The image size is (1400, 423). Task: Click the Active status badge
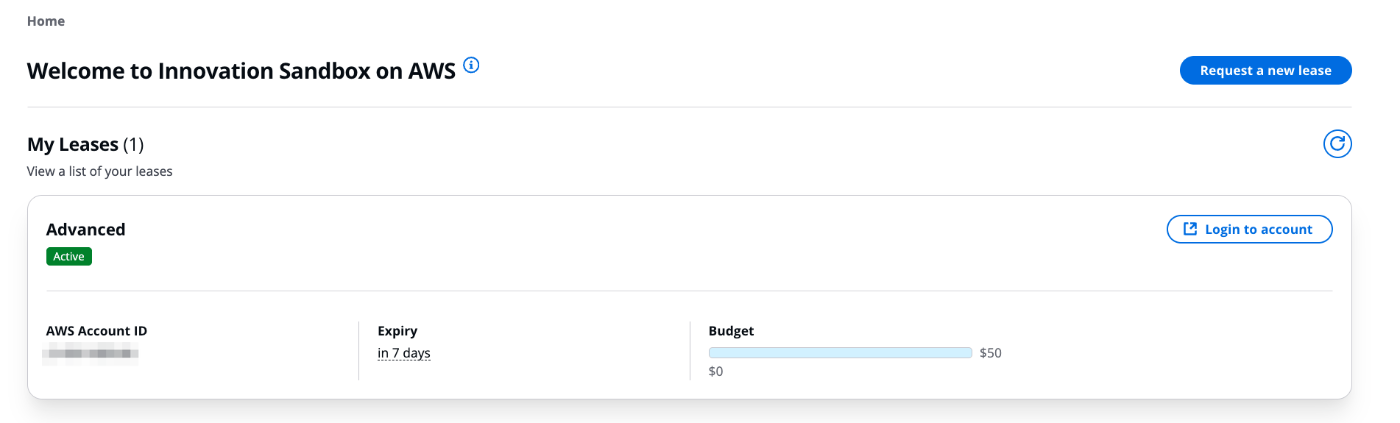tap(69, 256)
